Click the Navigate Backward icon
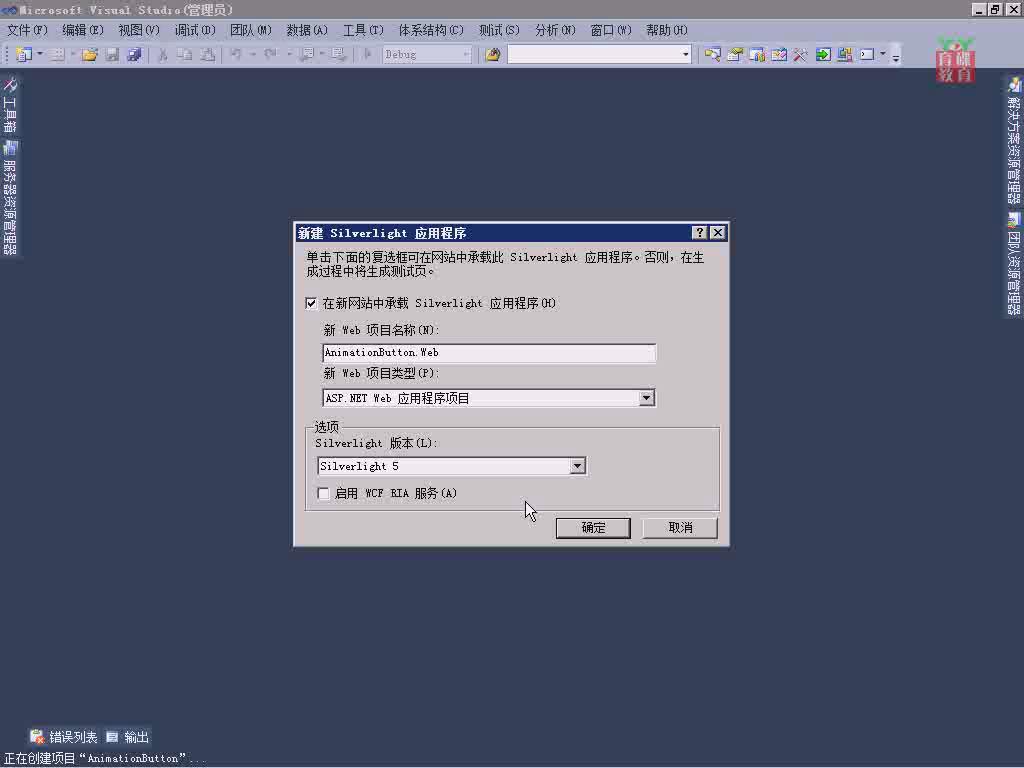1024x768 pixels. click(x=306, y=55)
